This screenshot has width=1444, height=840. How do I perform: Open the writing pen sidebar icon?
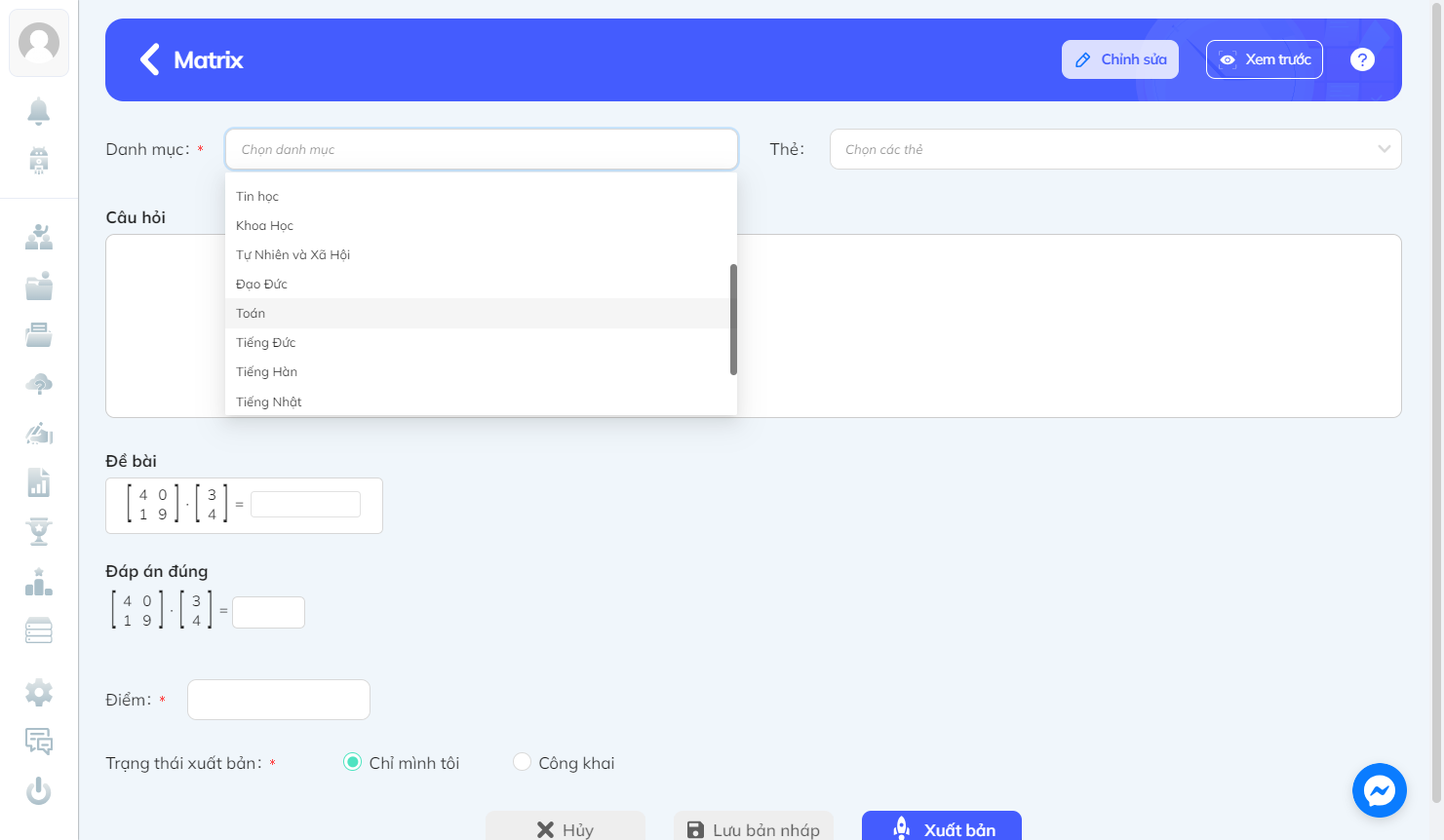click(x=39, y=433)
